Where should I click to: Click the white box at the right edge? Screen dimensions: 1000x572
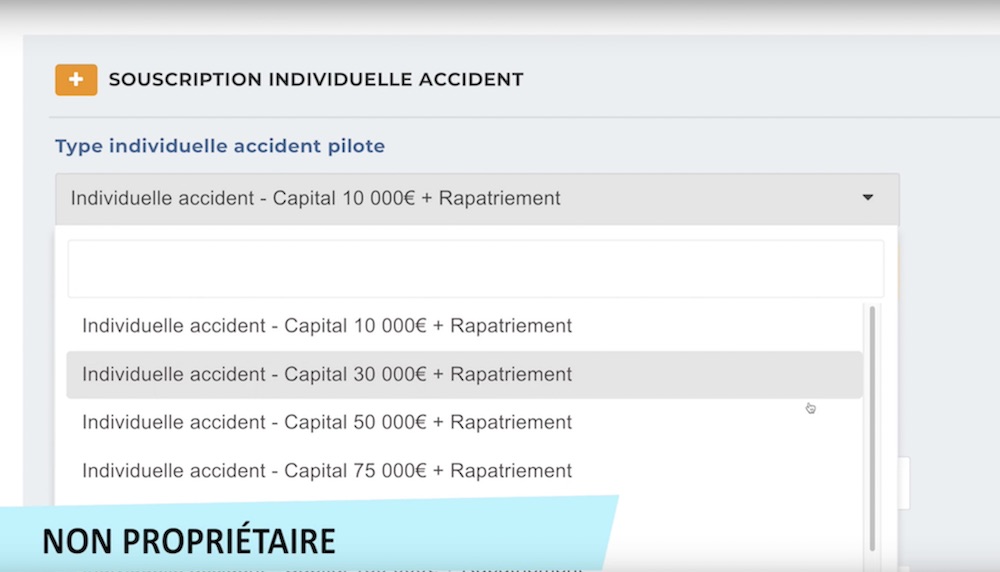[x=904, y=483]
